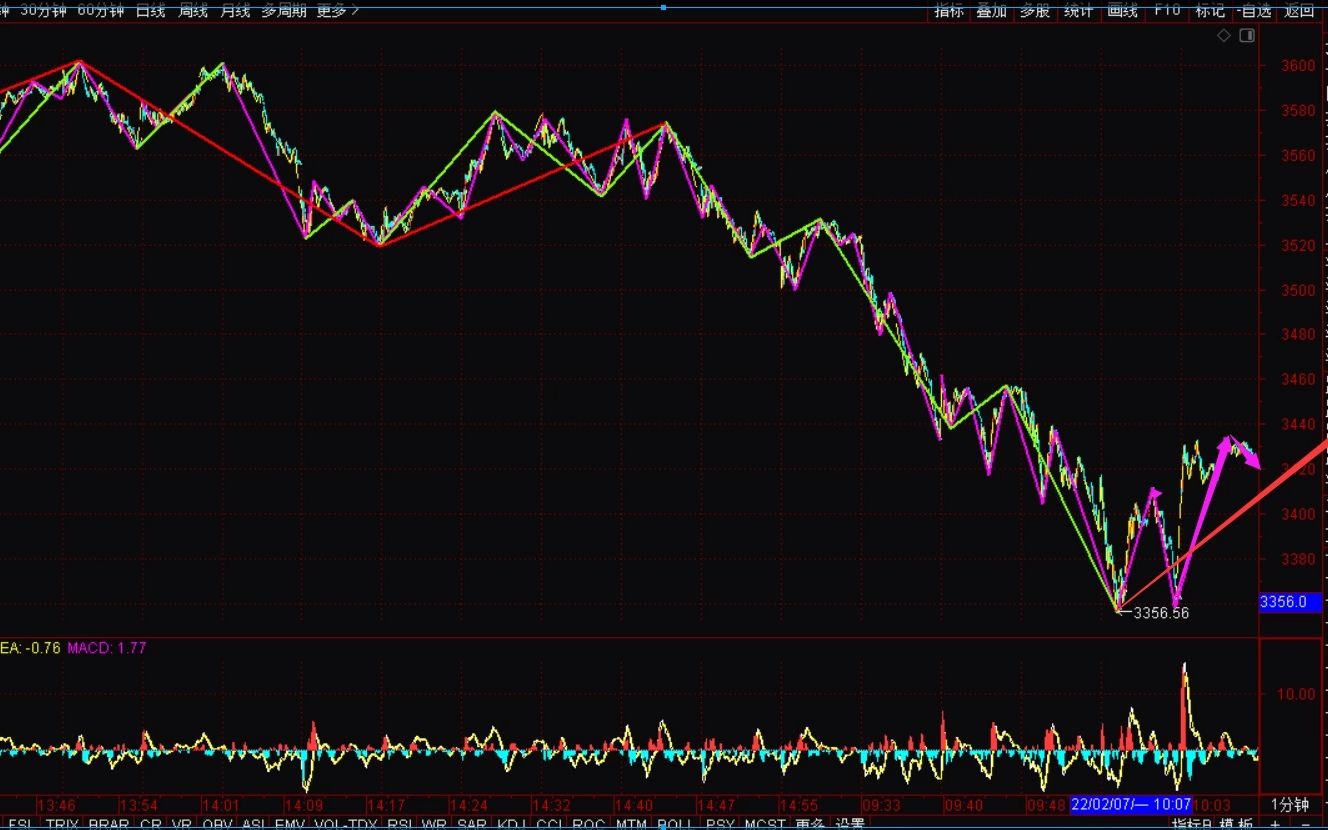Select the RSI indicator tab

pyautogui.click(x=400, y=824)
